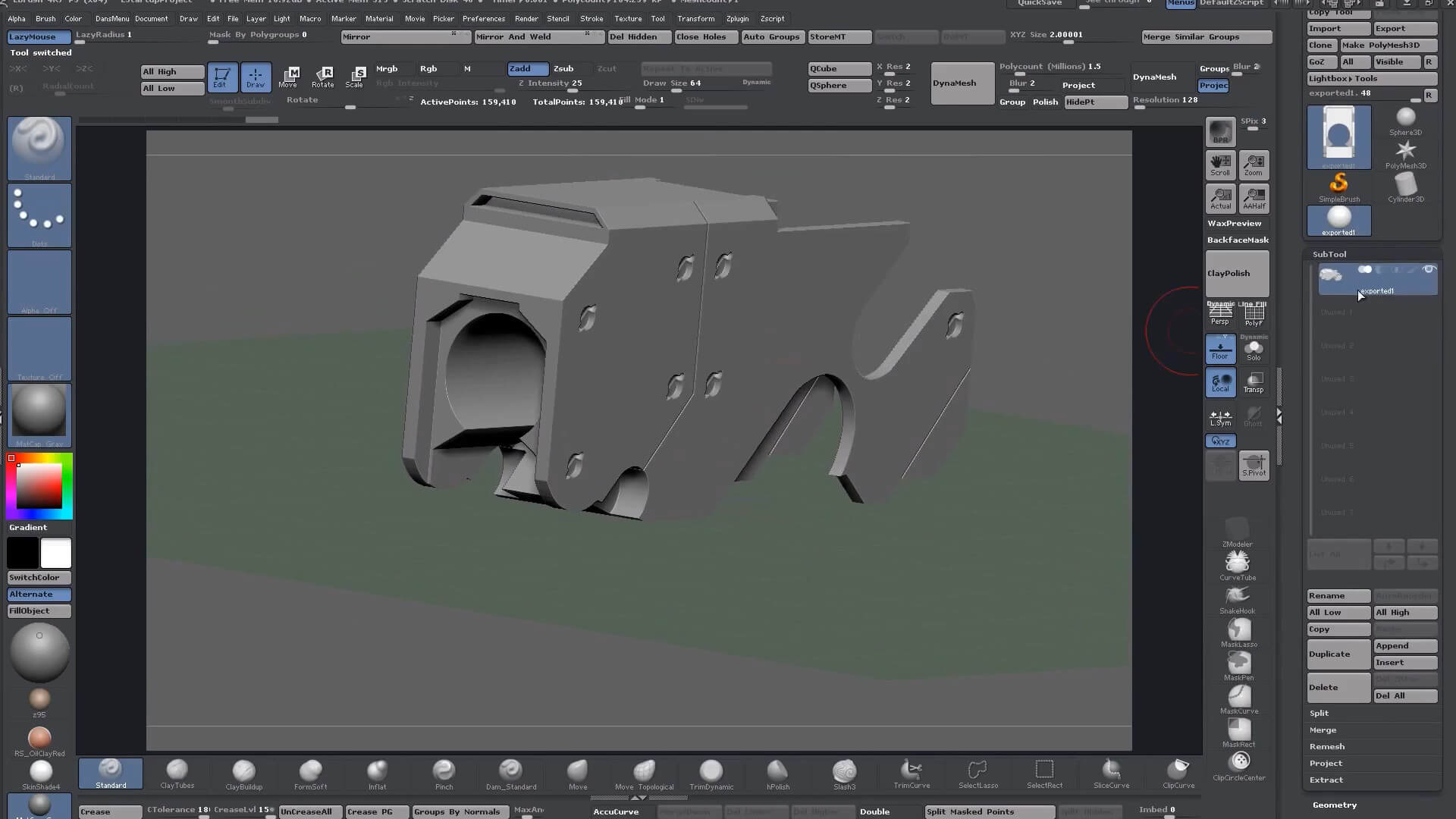Select the Zoom view icon
The height and width of the screenshot is (819, 1456).
click(x=1254, y=165)
